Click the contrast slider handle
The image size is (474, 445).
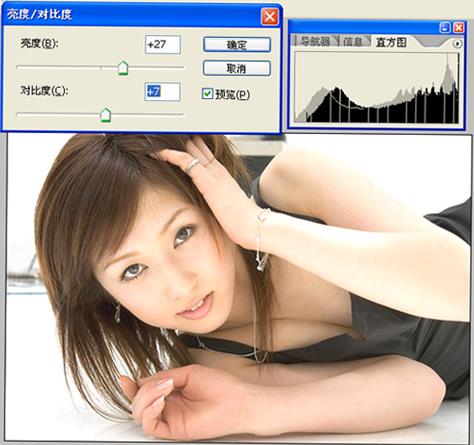(x=106, y=115)
